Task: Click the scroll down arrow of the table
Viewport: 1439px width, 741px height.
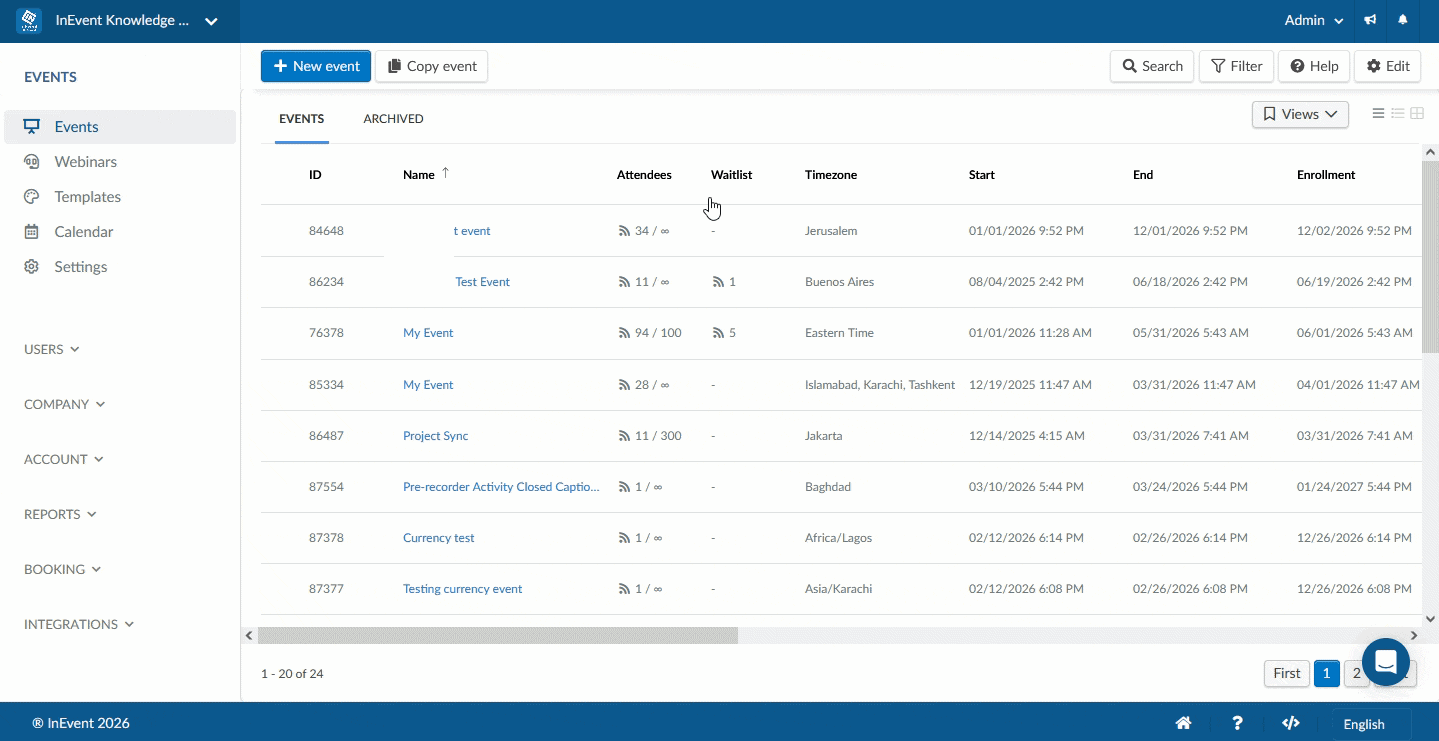Action: (x=1430, y=619)
